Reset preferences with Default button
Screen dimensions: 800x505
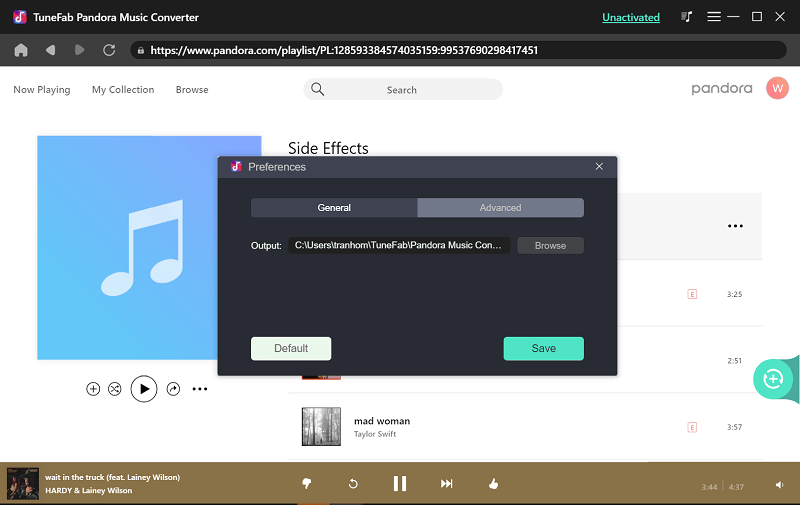[x=291, y=348]
